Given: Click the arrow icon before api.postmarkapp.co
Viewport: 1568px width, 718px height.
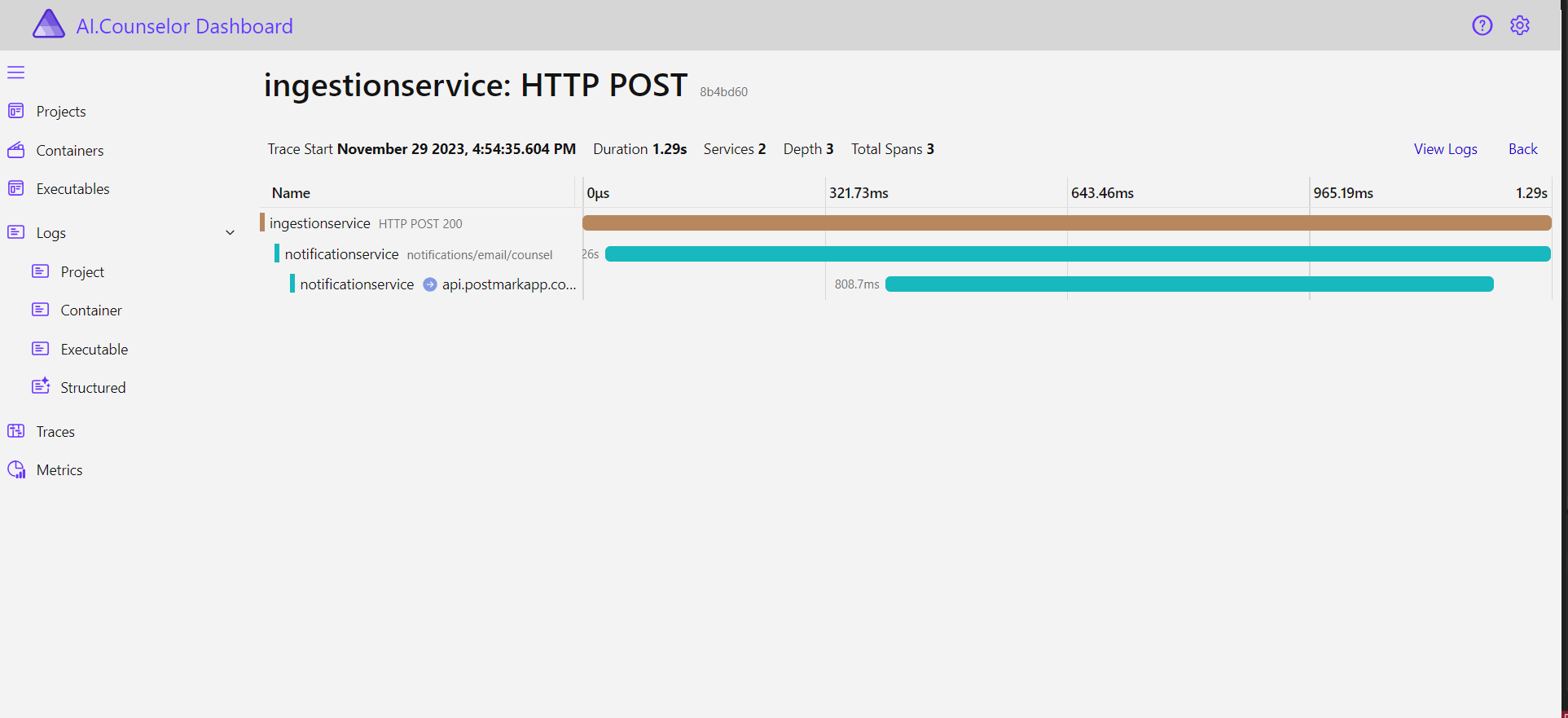Looking at the screenshot, I should (430, 284).
